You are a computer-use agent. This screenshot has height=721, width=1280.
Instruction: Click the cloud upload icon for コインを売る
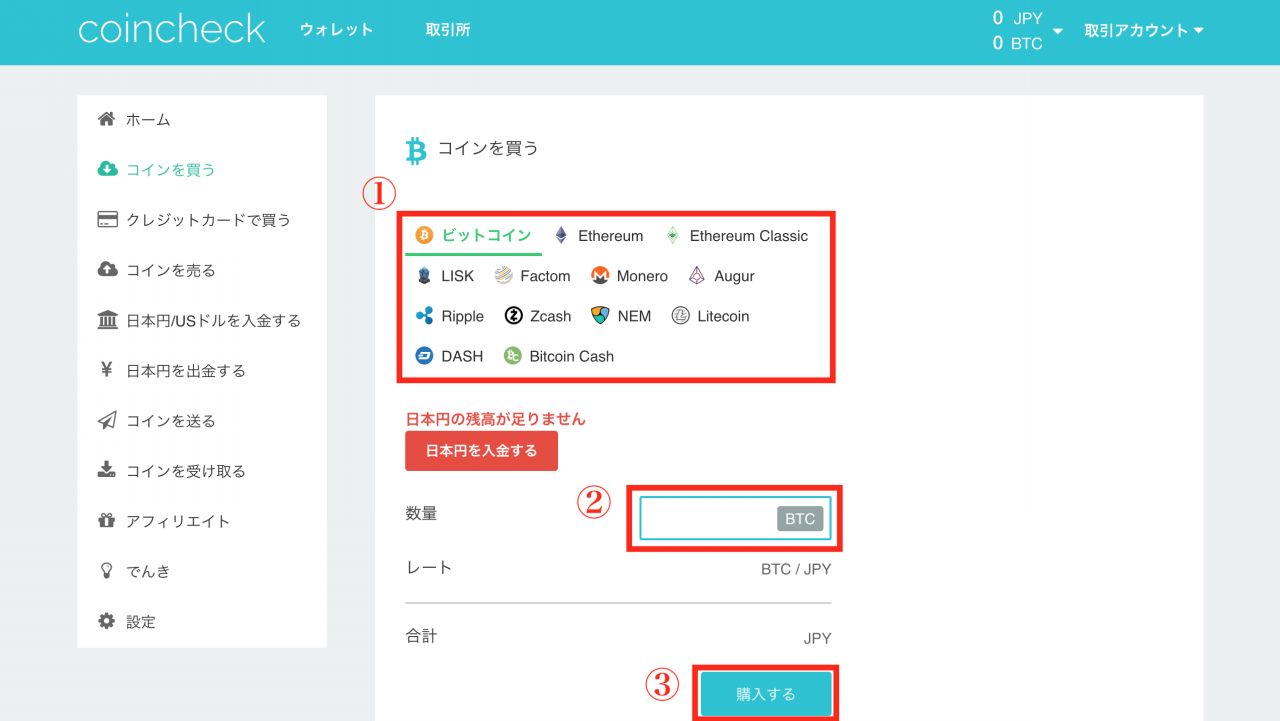pyautogui.click(x=107, y=270)
